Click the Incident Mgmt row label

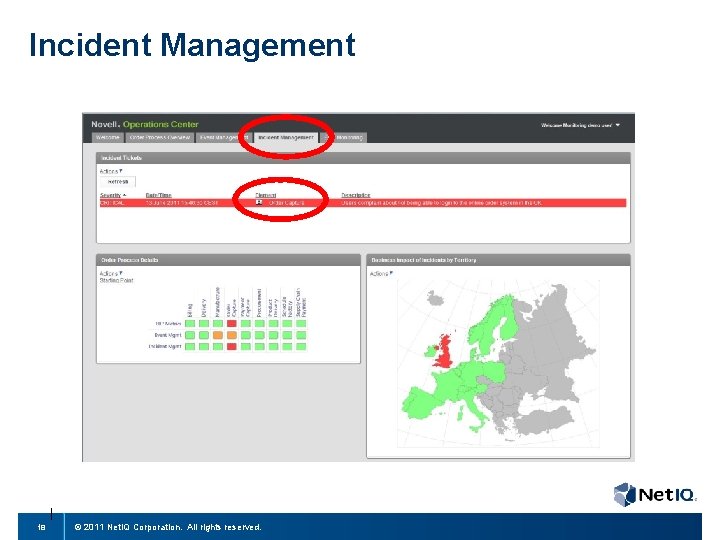coord(165,346)
